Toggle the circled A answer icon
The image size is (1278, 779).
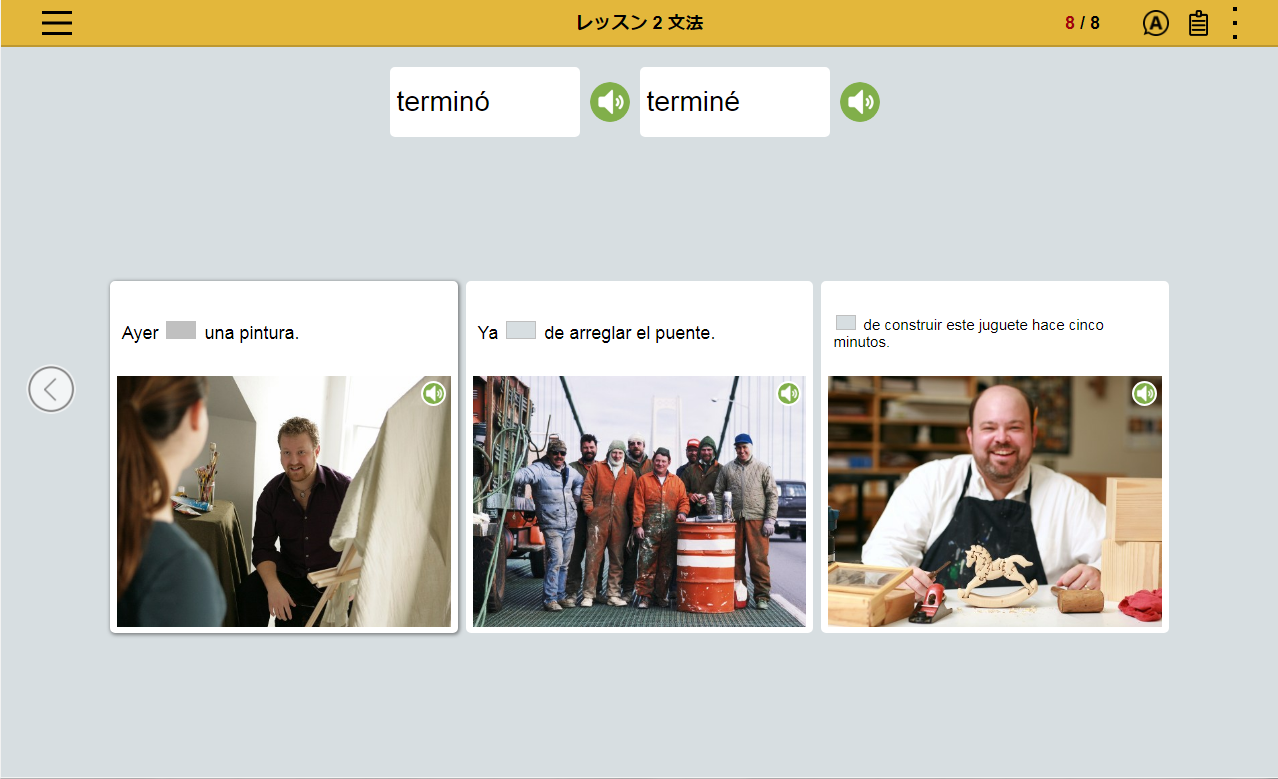[x=1155, y=23]
